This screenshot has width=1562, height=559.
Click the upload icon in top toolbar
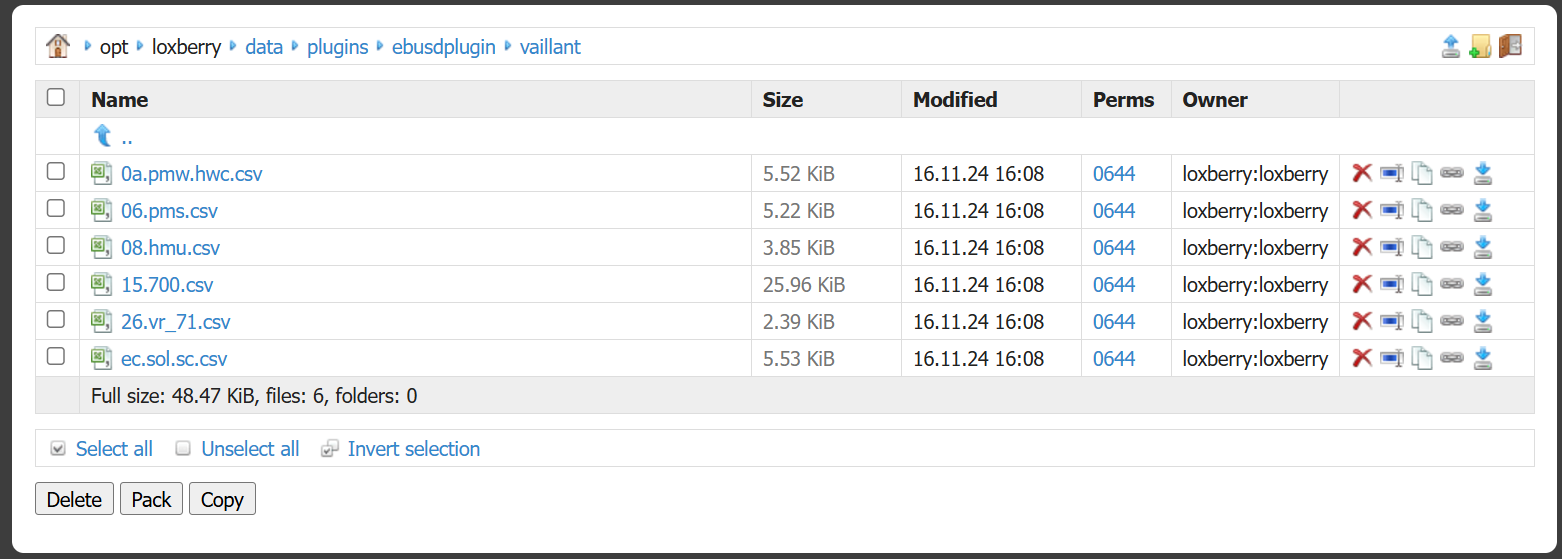pos(1451,46)
